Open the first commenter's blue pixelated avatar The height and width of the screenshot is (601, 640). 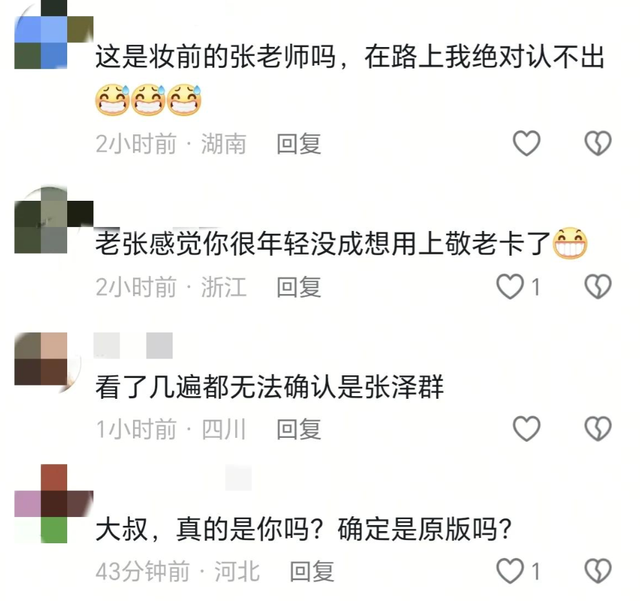53,35
